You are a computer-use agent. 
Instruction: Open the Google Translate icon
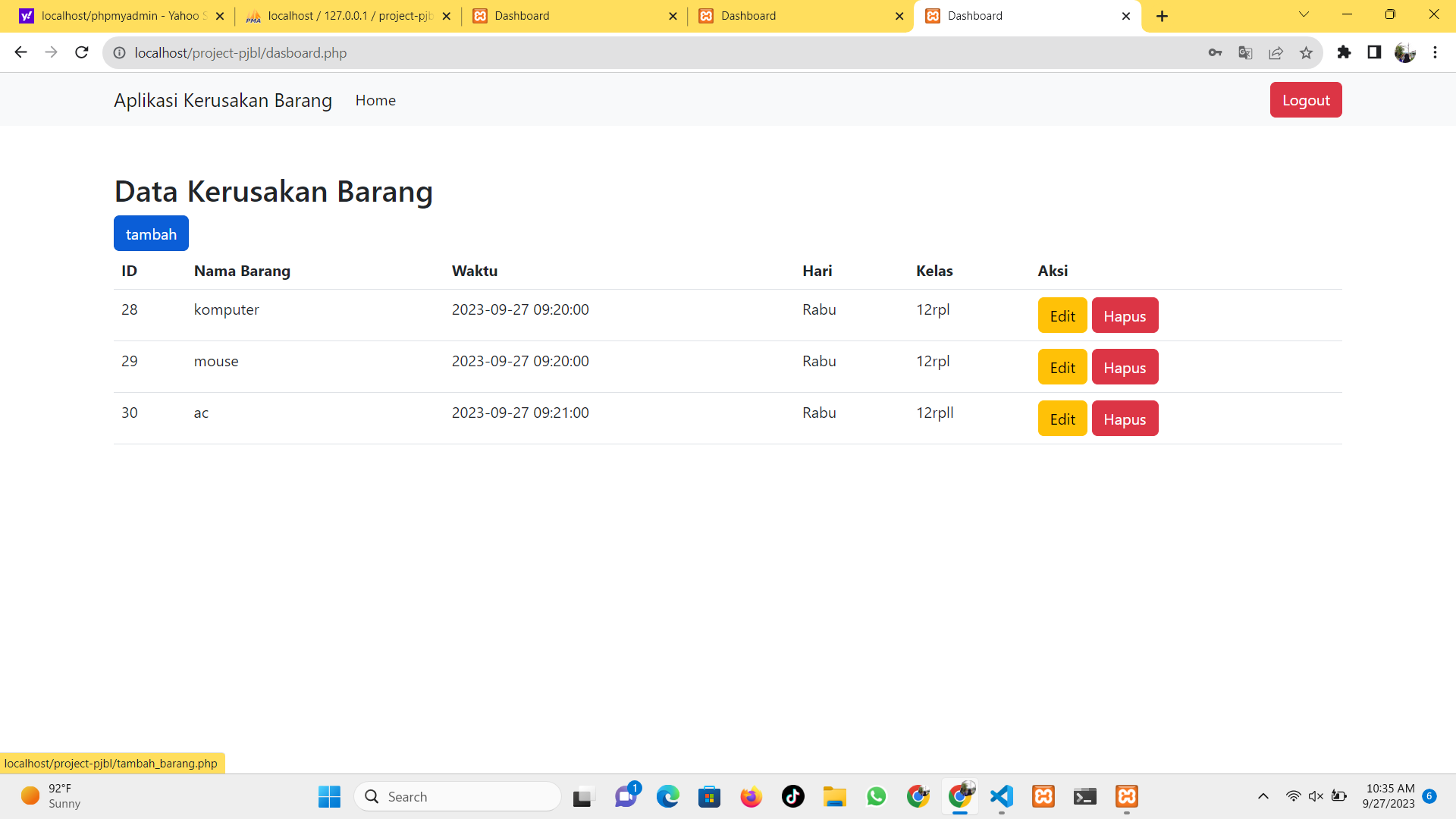(1245, 52)
